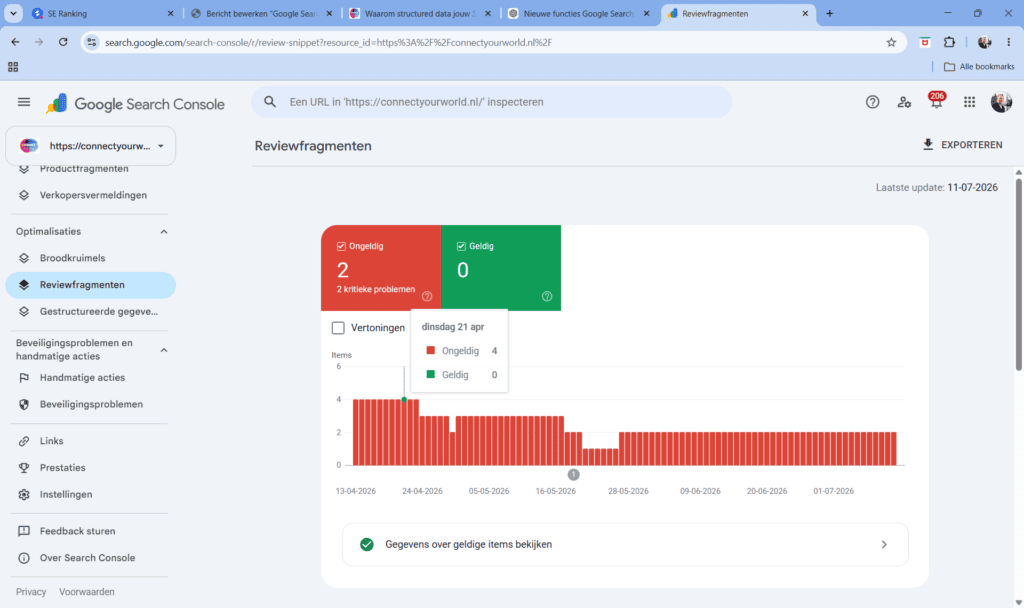Click the Prestaties trophy icon
This screenshot has width=1024, height=608.
[x=24, y=468]
